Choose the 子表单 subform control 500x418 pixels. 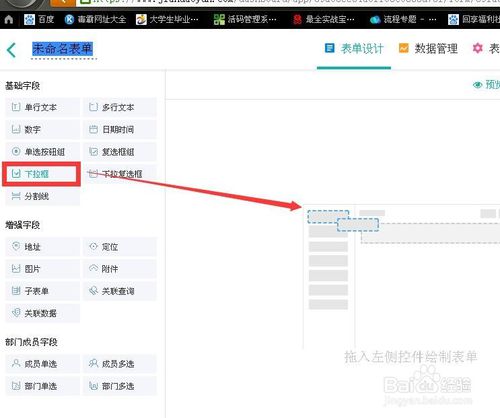43,291
